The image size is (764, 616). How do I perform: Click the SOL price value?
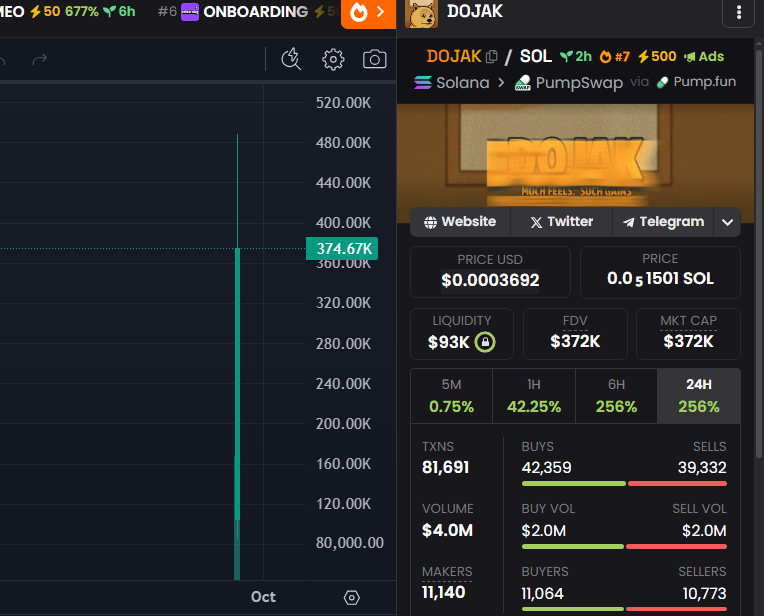(x=660, y=279)
